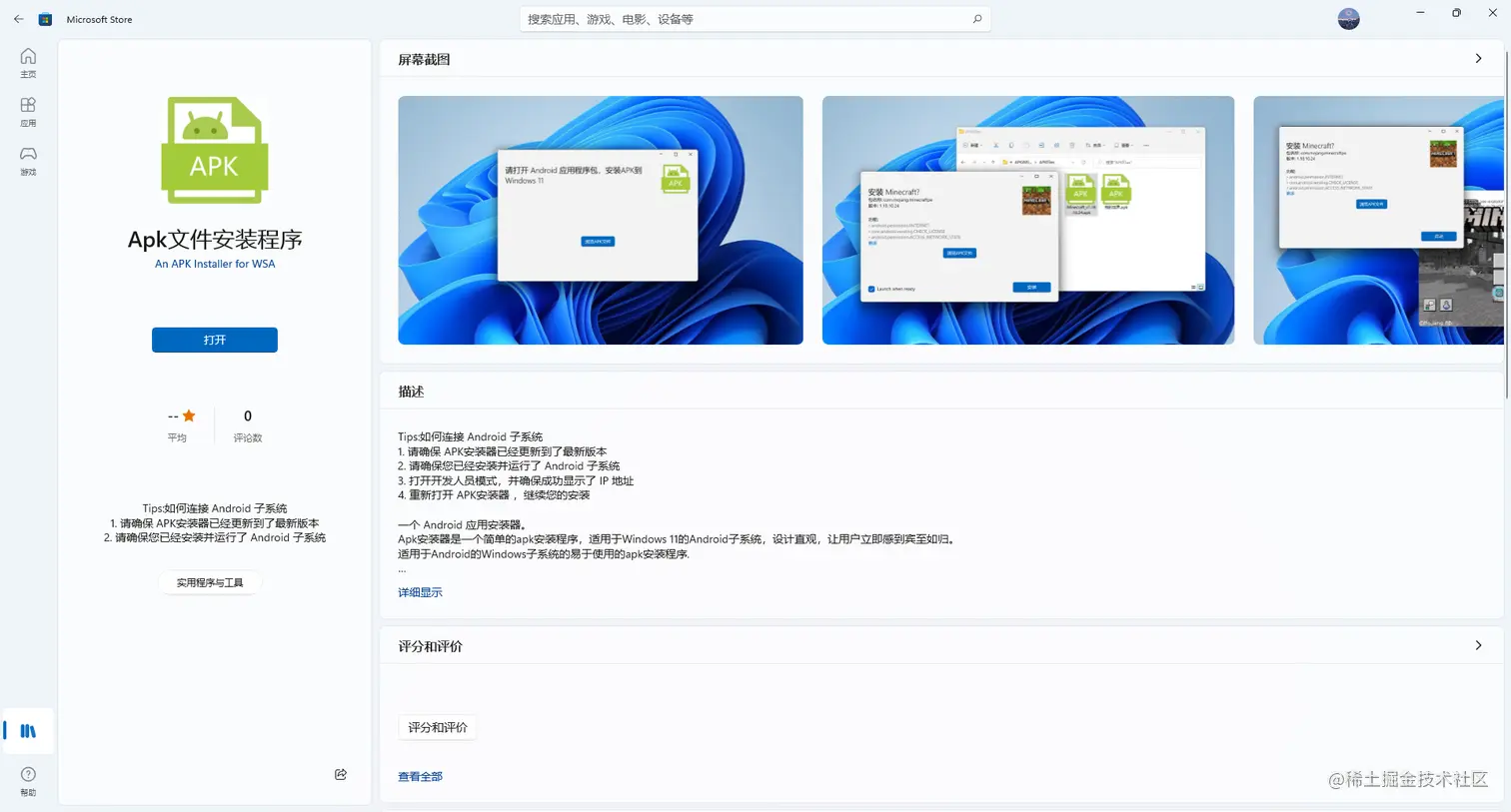This screenshot has width=1511, height=812.
Task: Click the Microsoft Store logo icon
Action: (45, 19)
